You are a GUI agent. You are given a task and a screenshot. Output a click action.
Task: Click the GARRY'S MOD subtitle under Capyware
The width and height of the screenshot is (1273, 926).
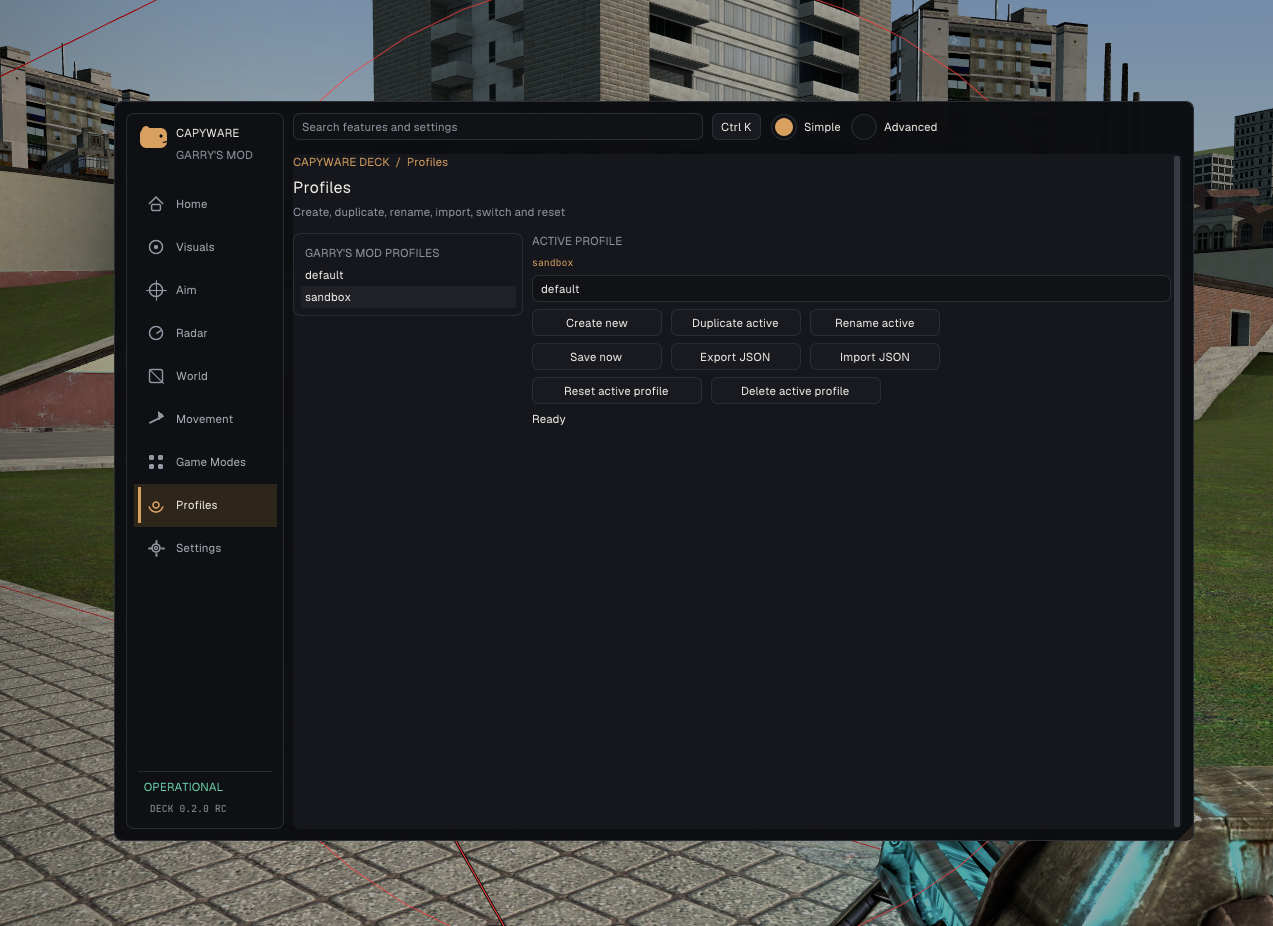point(214,155)
